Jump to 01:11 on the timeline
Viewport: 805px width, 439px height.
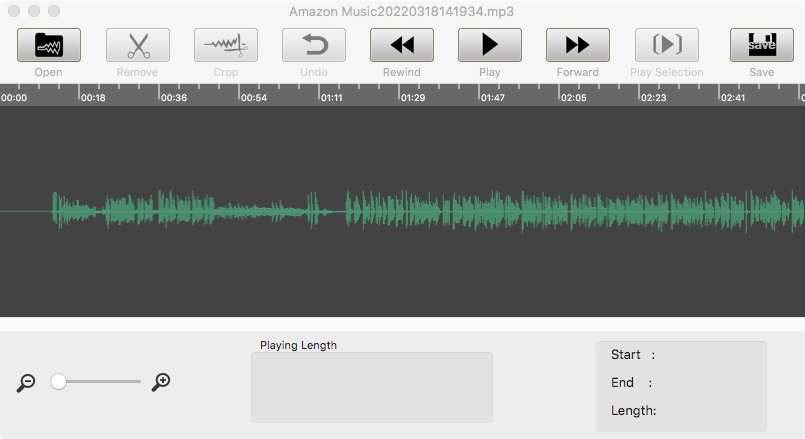(x=332, y=98)
